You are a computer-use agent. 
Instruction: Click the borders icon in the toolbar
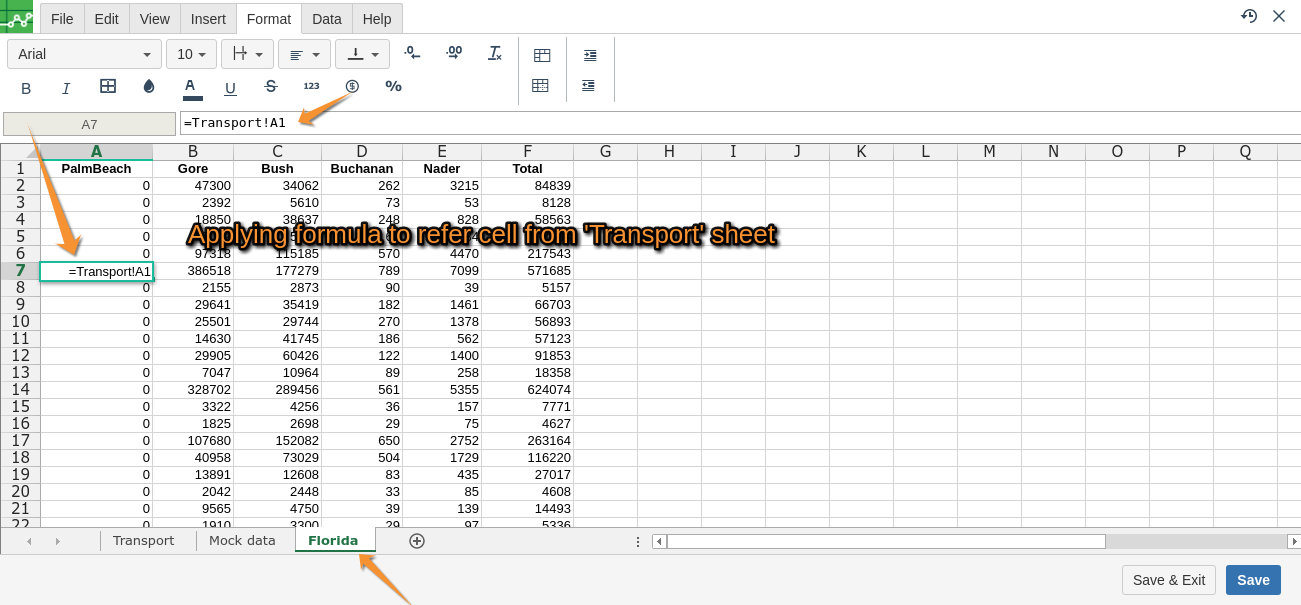(x=108, y=87)
